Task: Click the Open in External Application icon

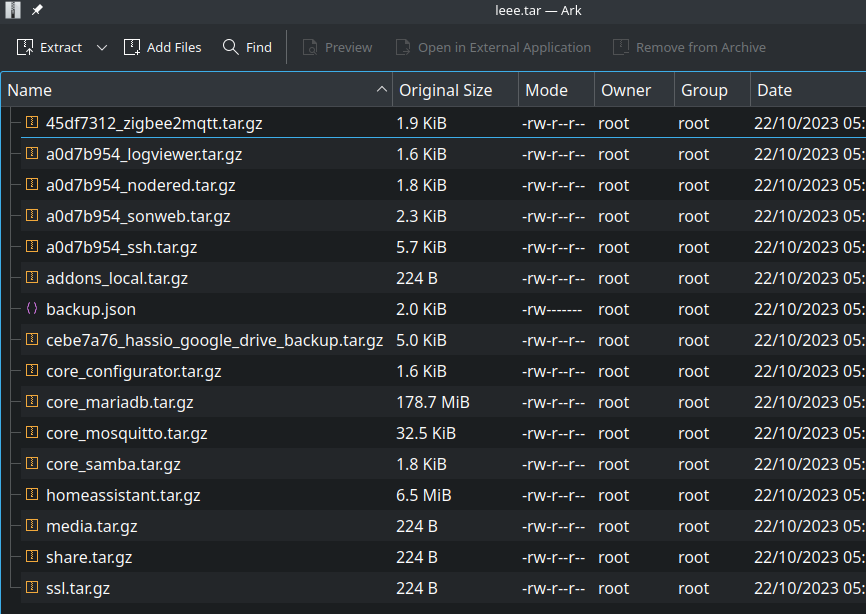Action: [x=402, y=46]
